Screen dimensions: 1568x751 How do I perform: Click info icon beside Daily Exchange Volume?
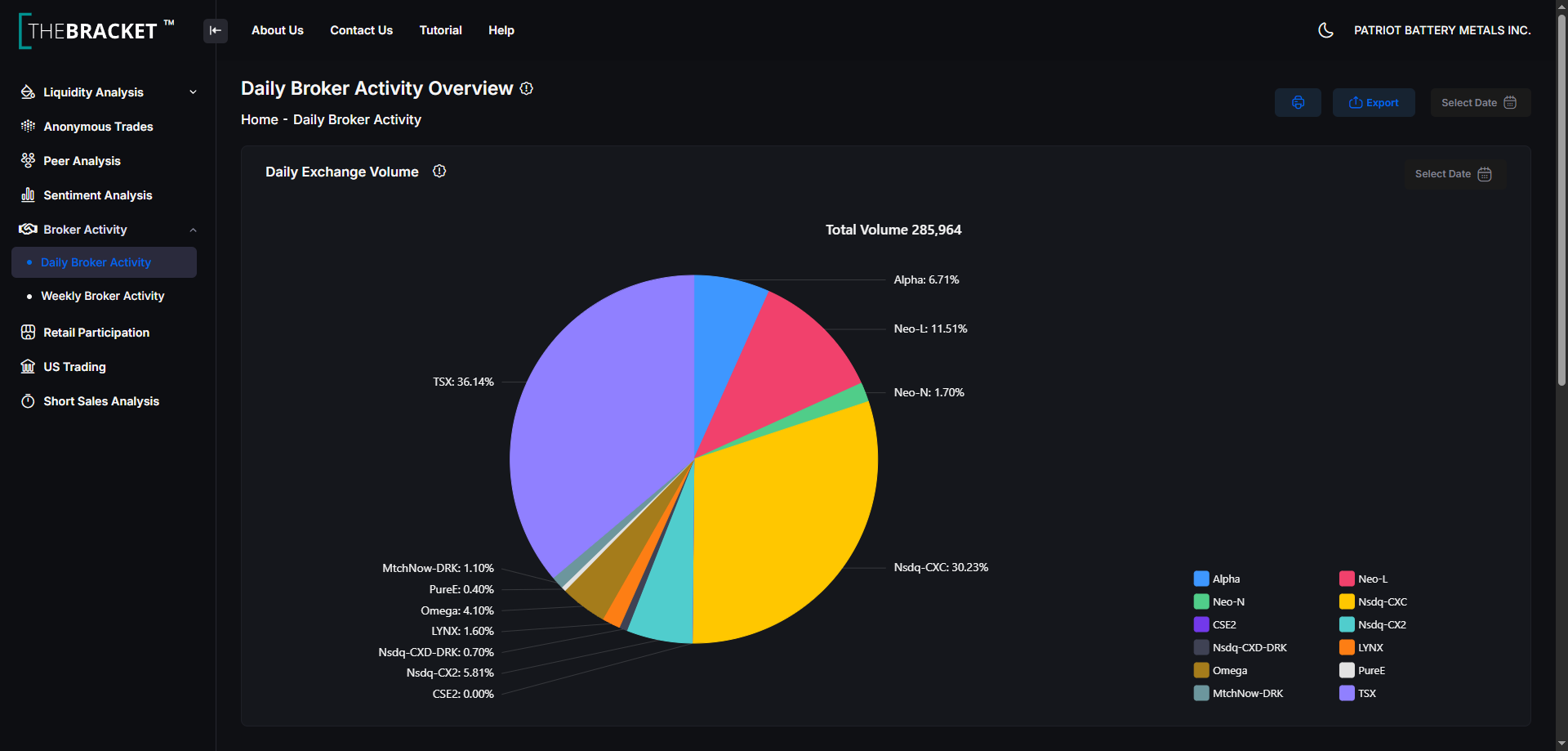pos(439,171)
